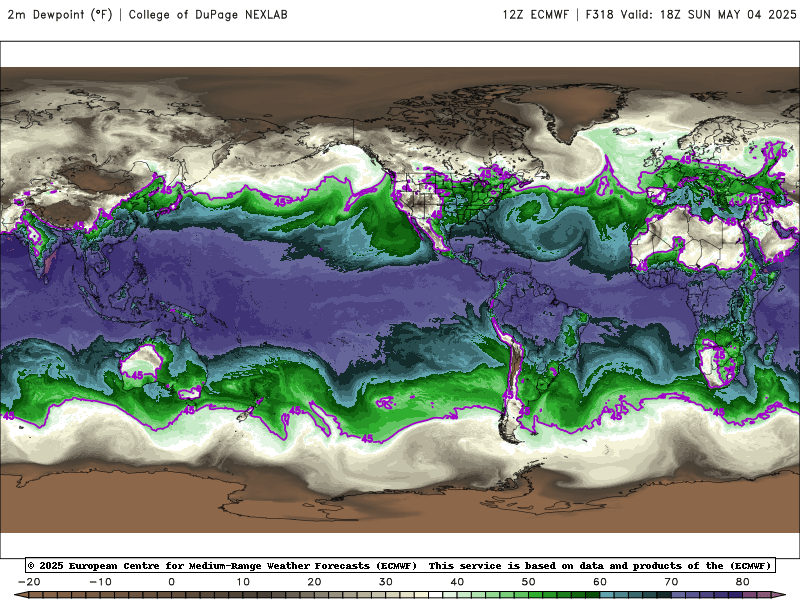Click the 80 colorbar scale label

click(x=743, y=582)
